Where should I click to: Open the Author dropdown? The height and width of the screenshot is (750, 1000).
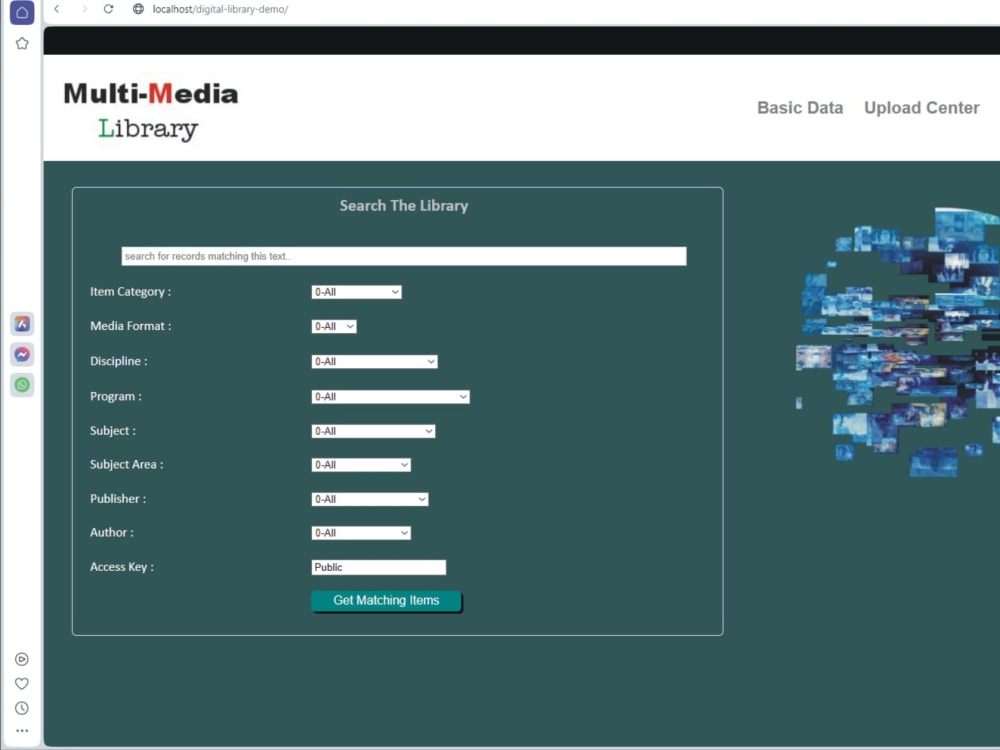click(361, 533)
